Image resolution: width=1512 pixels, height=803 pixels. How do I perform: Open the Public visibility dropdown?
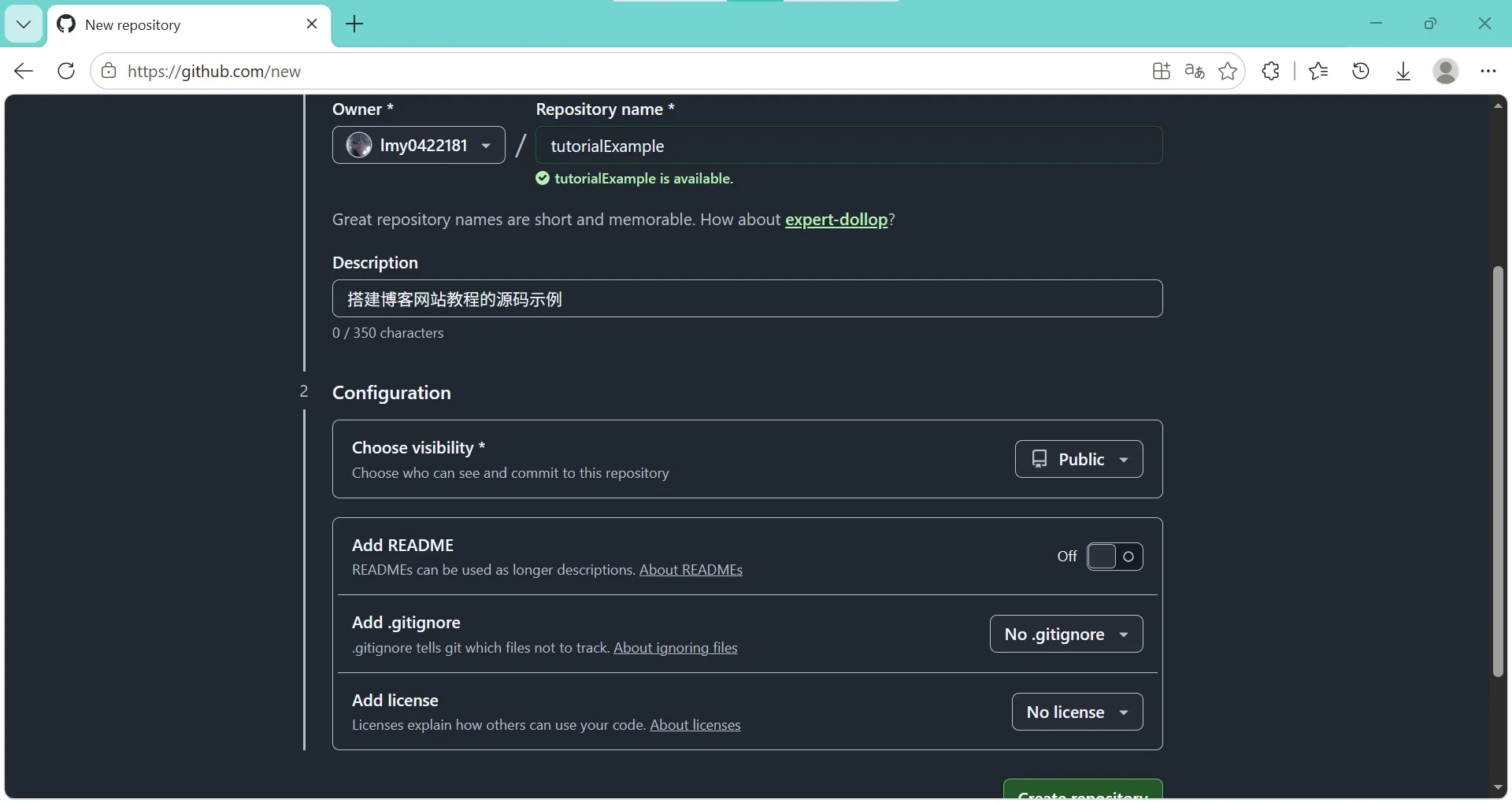(1079, 459)
